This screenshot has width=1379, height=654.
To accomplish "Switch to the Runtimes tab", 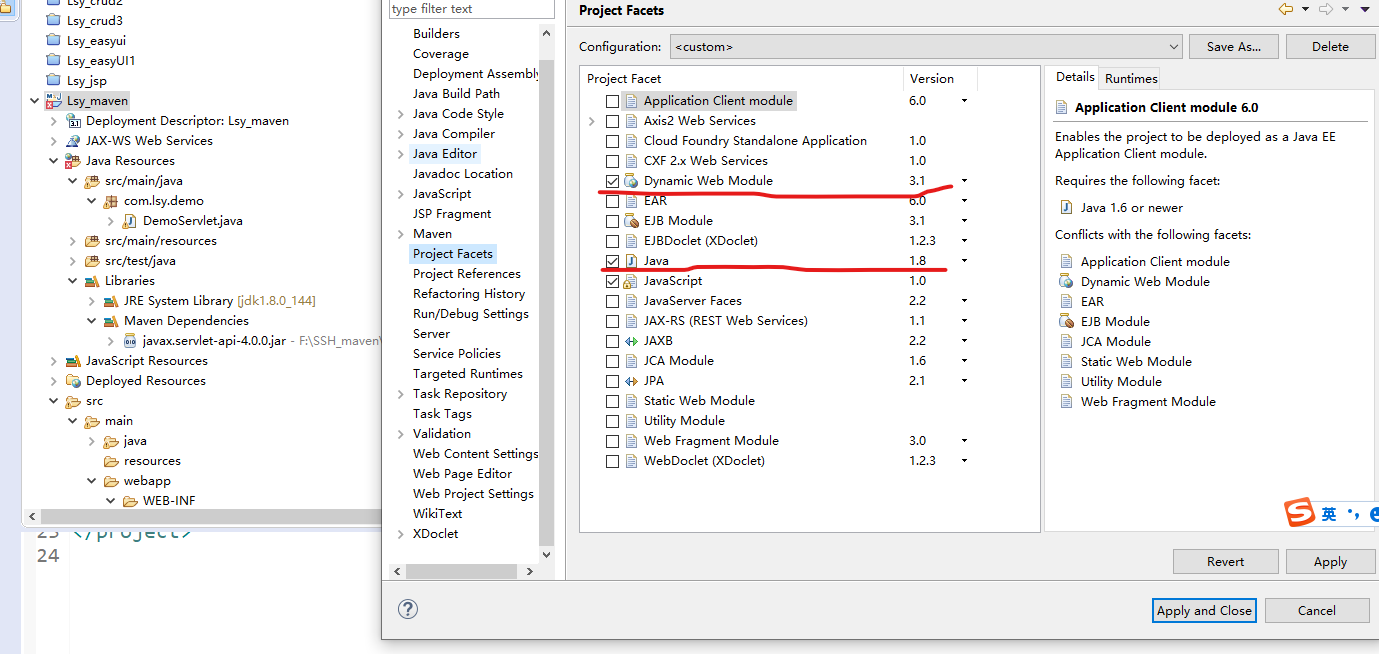I will (1131, 78).
